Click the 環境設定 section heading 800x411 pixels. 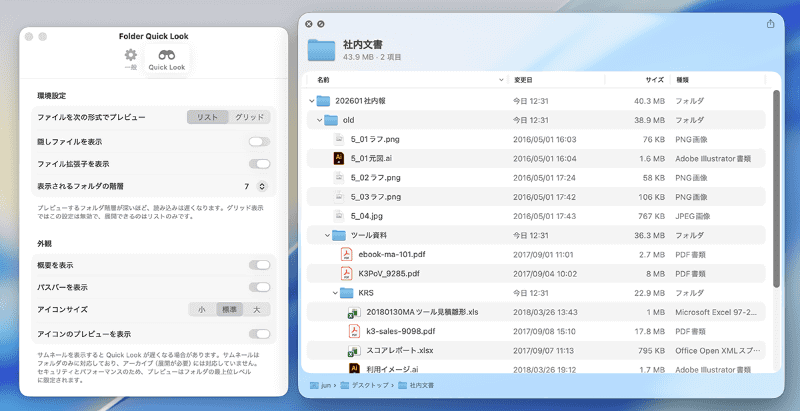coord(52,96)
